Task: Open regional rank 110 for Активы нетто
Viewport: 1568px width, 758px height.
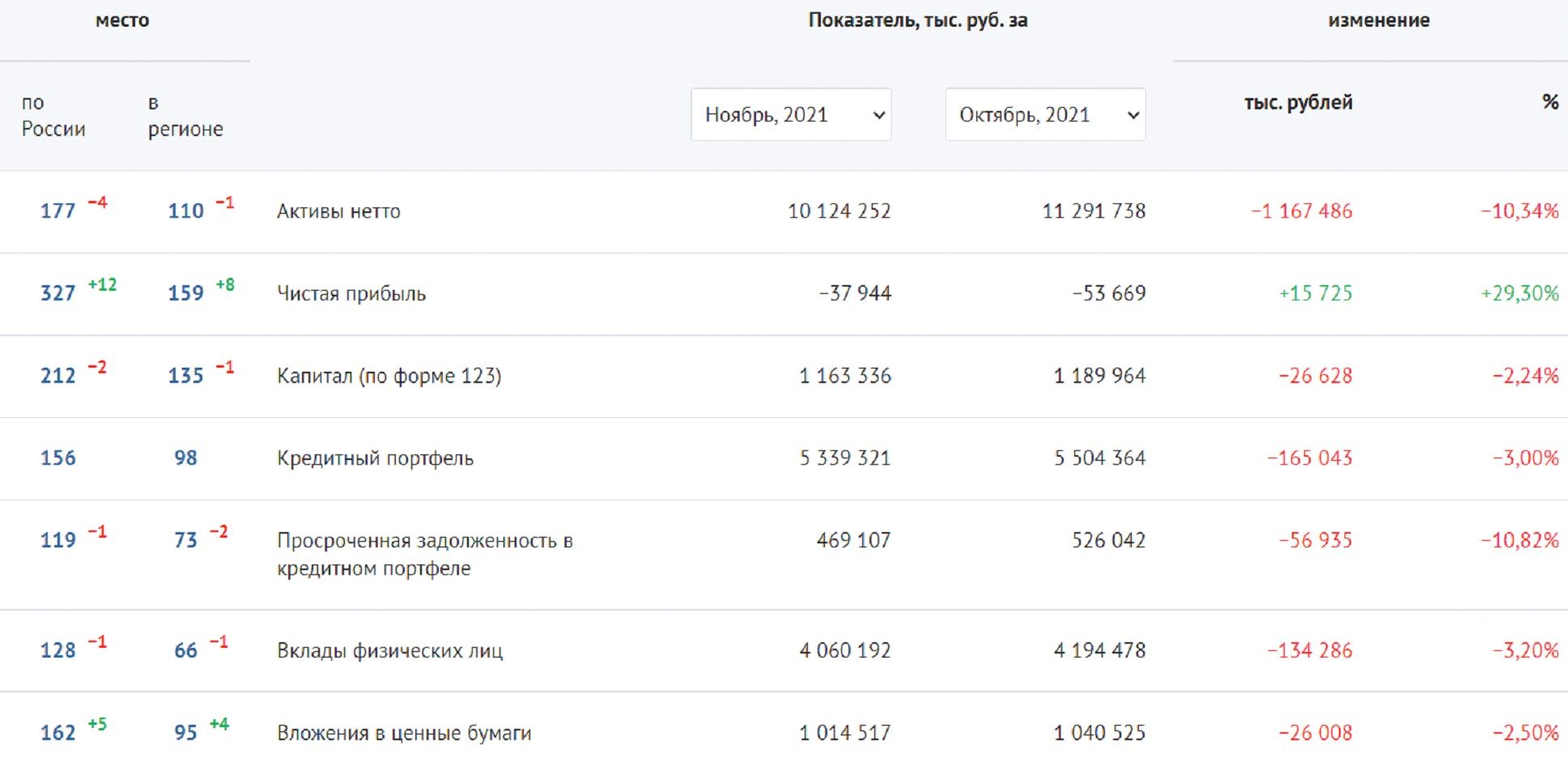Action: pyautogui.click(x=185, y=211)
